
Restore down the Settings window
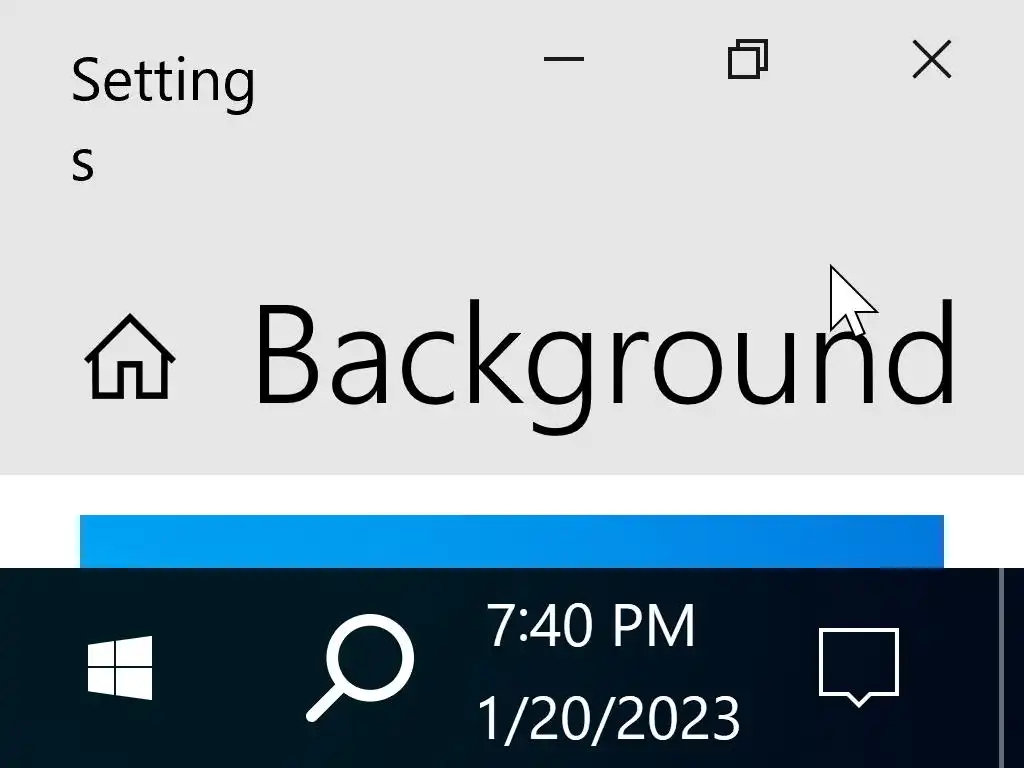coord(748,59)
